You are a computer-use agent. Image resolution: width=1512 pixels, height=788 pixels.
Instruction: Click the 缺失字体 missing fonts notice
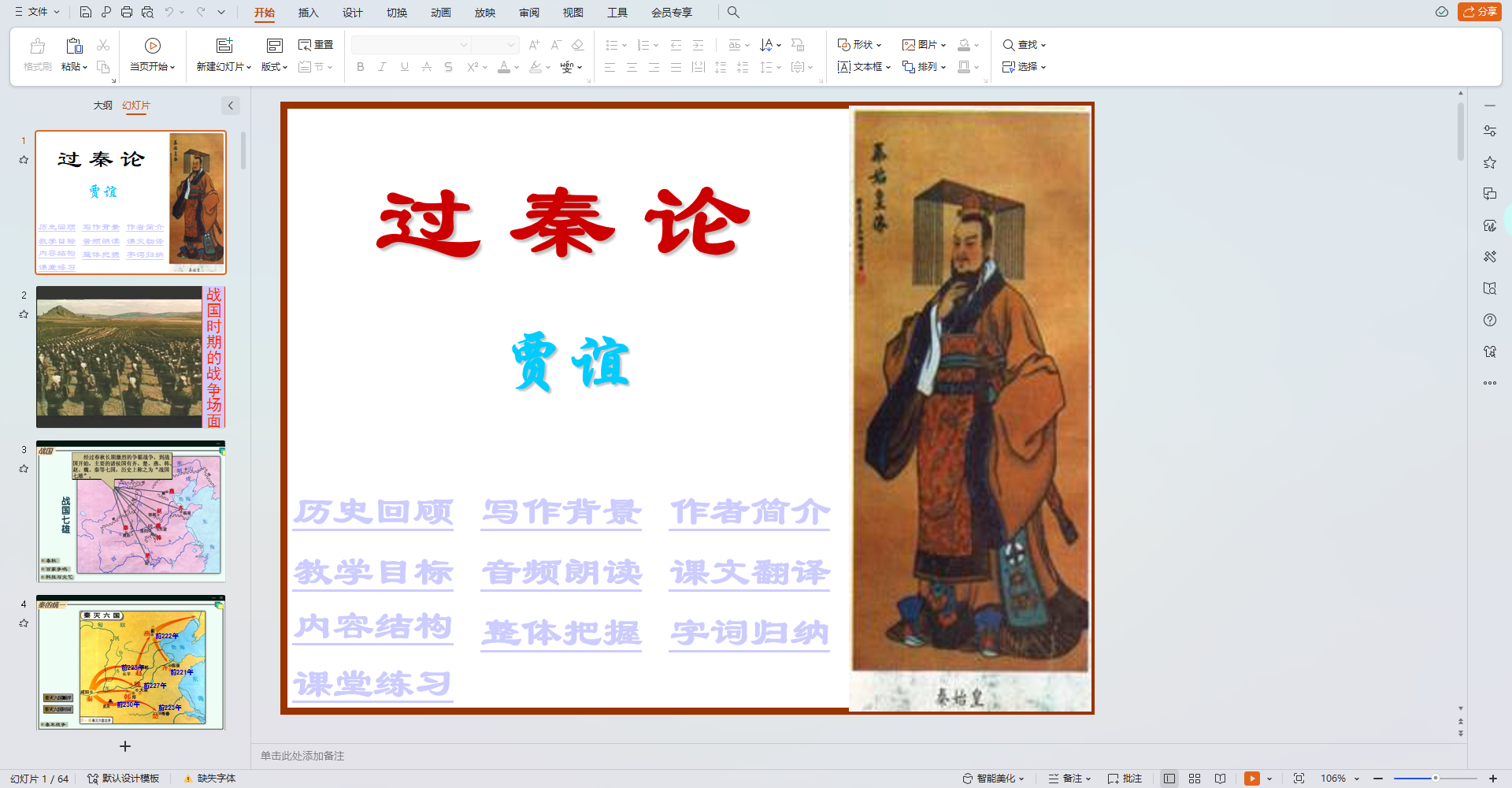tap(209, 779)
